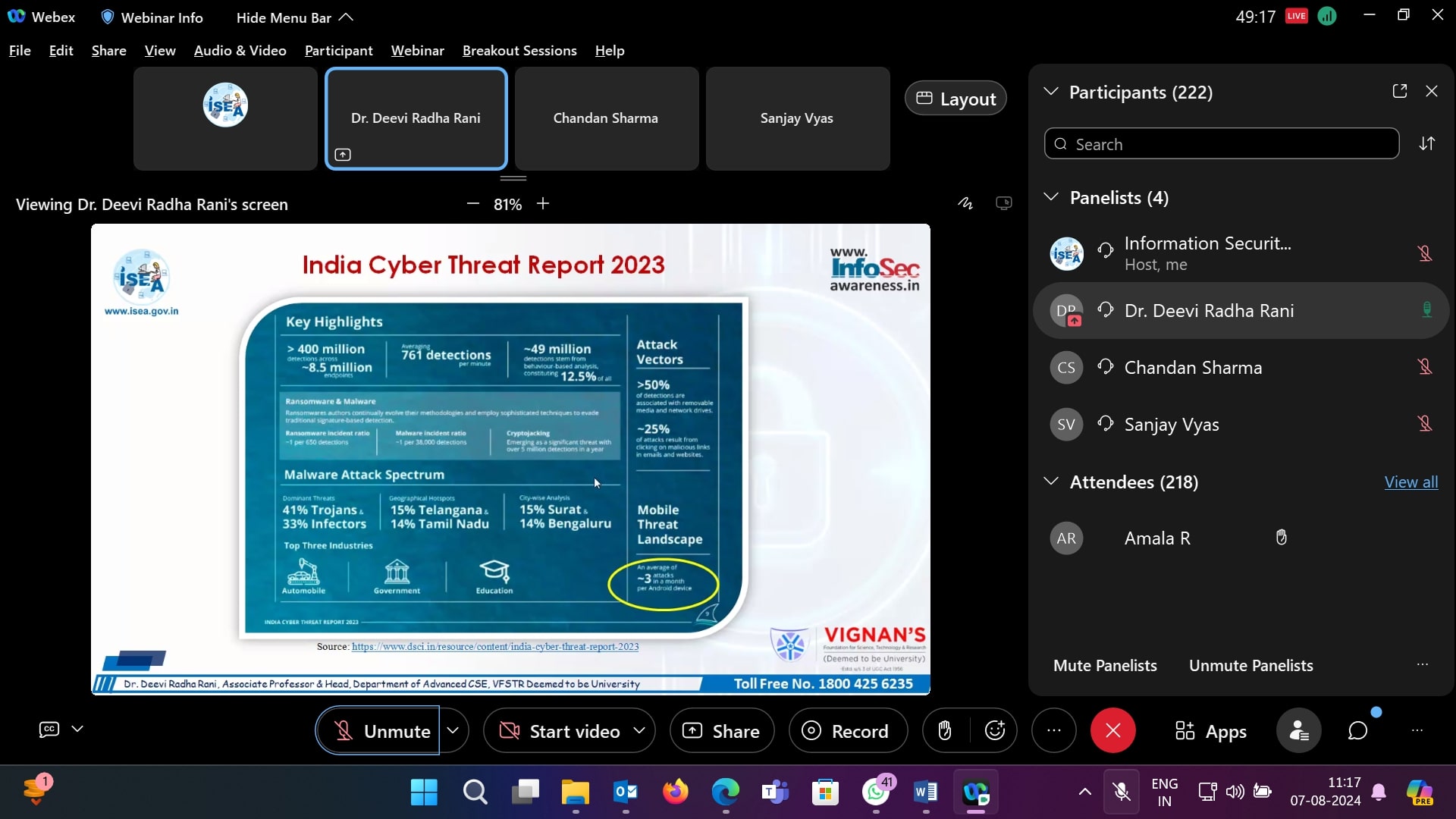Unmute Chandan Sharma's microphone in list
The height and width of the screenshot is (819, 1456).
1425,367
